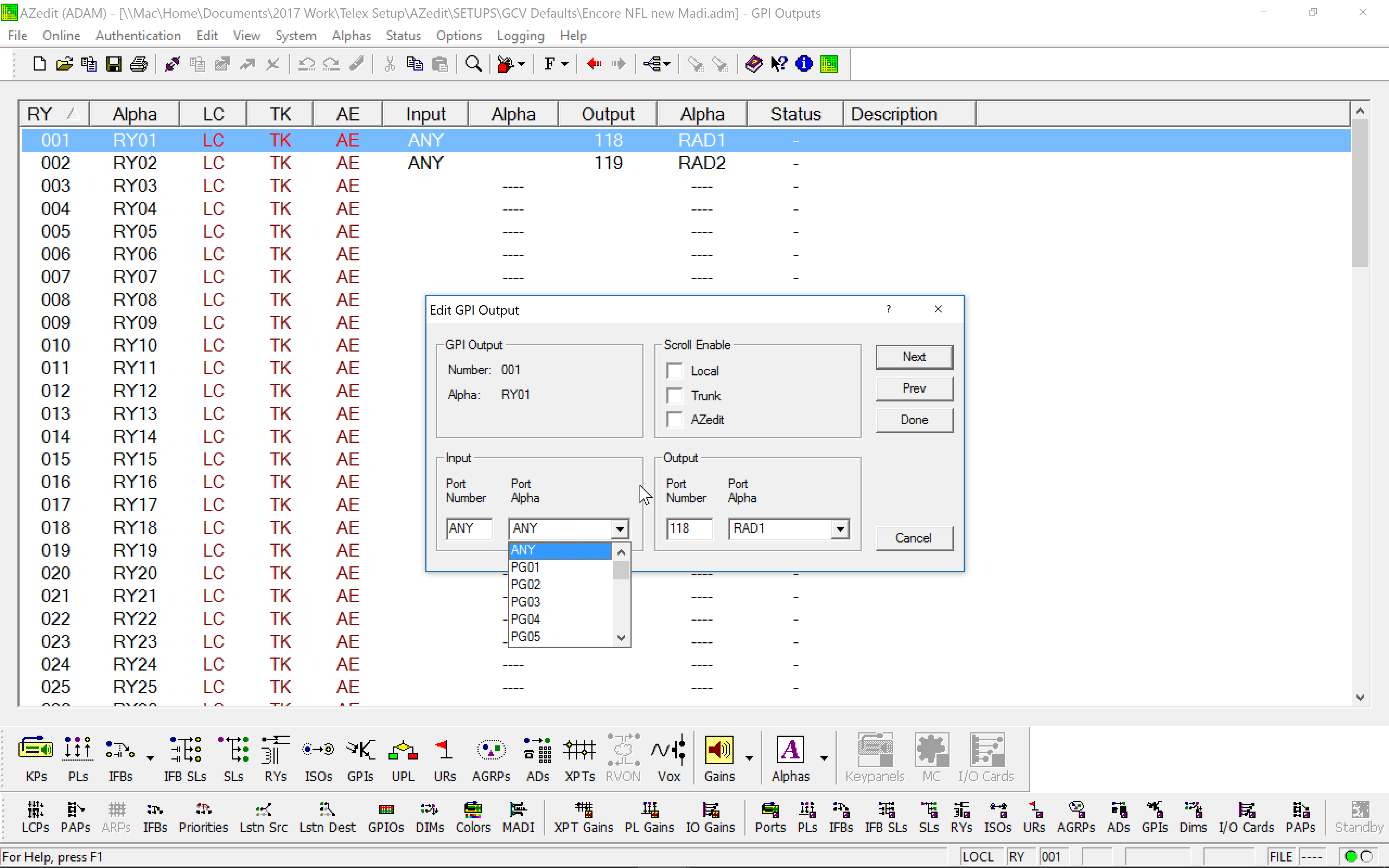The image size is (1389, 868).
Task: Open the large AGRPs toolbar button
Action: coord(491,759)
